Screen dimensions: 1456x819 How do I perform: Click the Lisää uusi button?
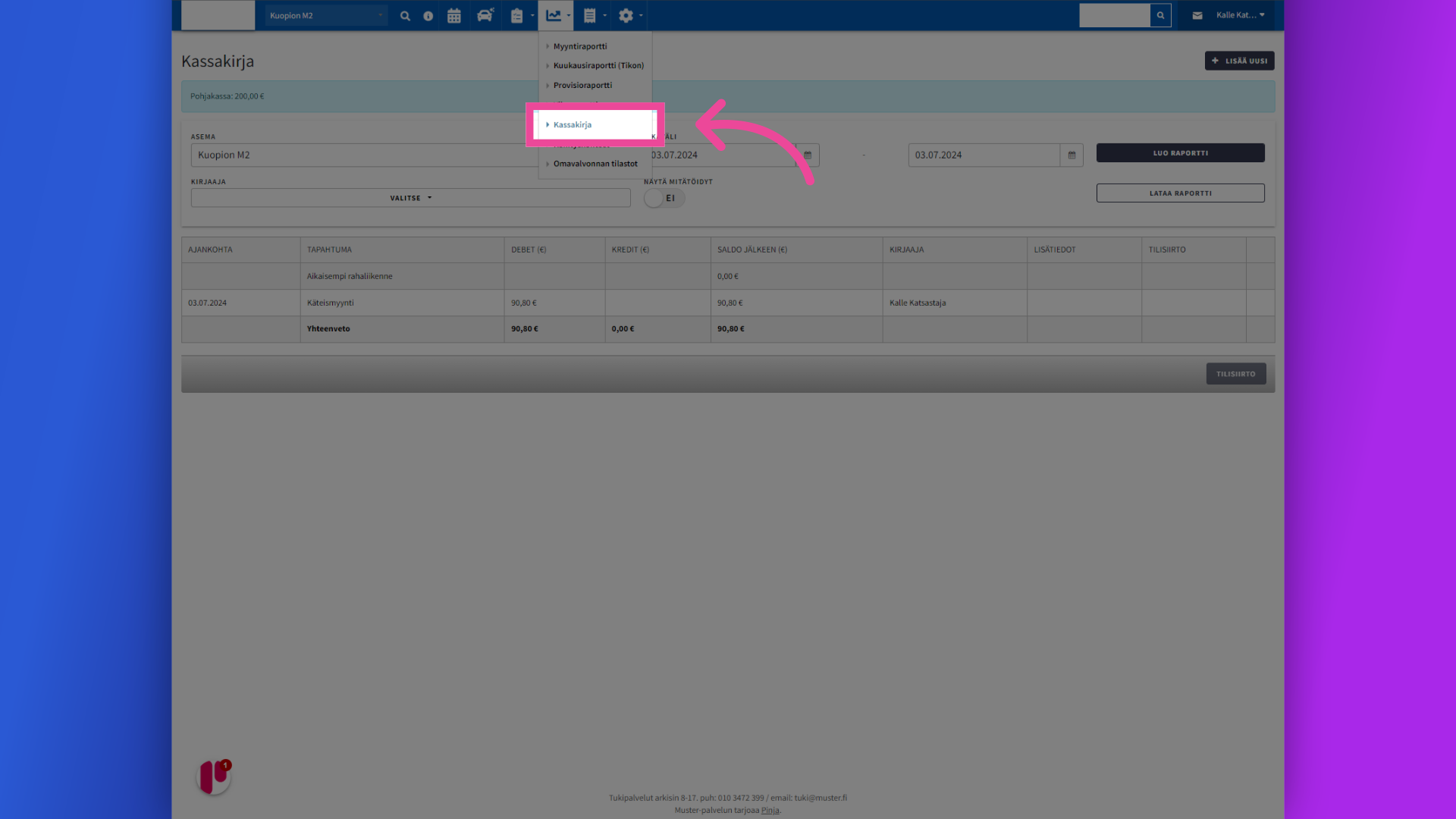coord(1239,61)
